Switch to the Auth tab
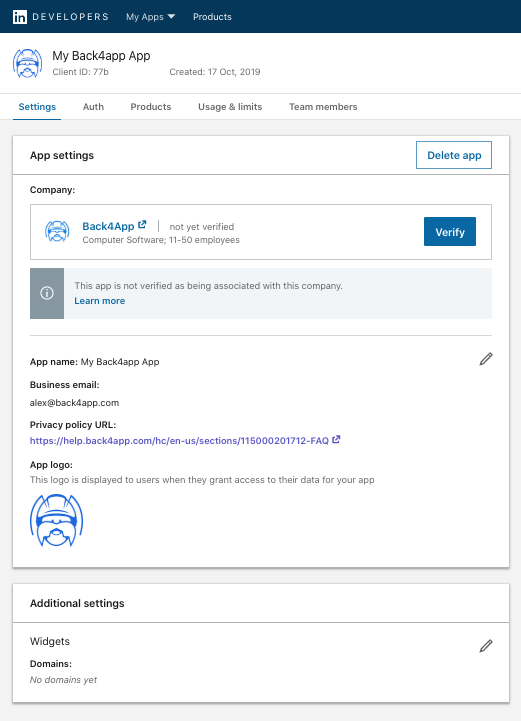Image resolution: width=521 pixels, height=721 pixels. click(93, 107)
